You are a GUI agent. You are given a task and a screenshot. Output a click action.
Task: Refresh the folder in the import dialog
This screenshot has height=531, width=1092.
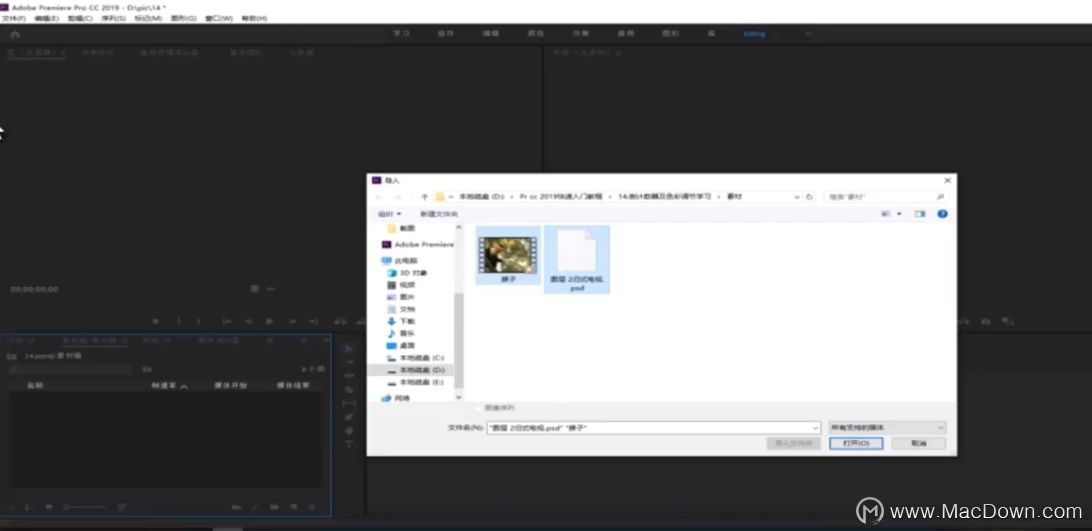(809, 197)
